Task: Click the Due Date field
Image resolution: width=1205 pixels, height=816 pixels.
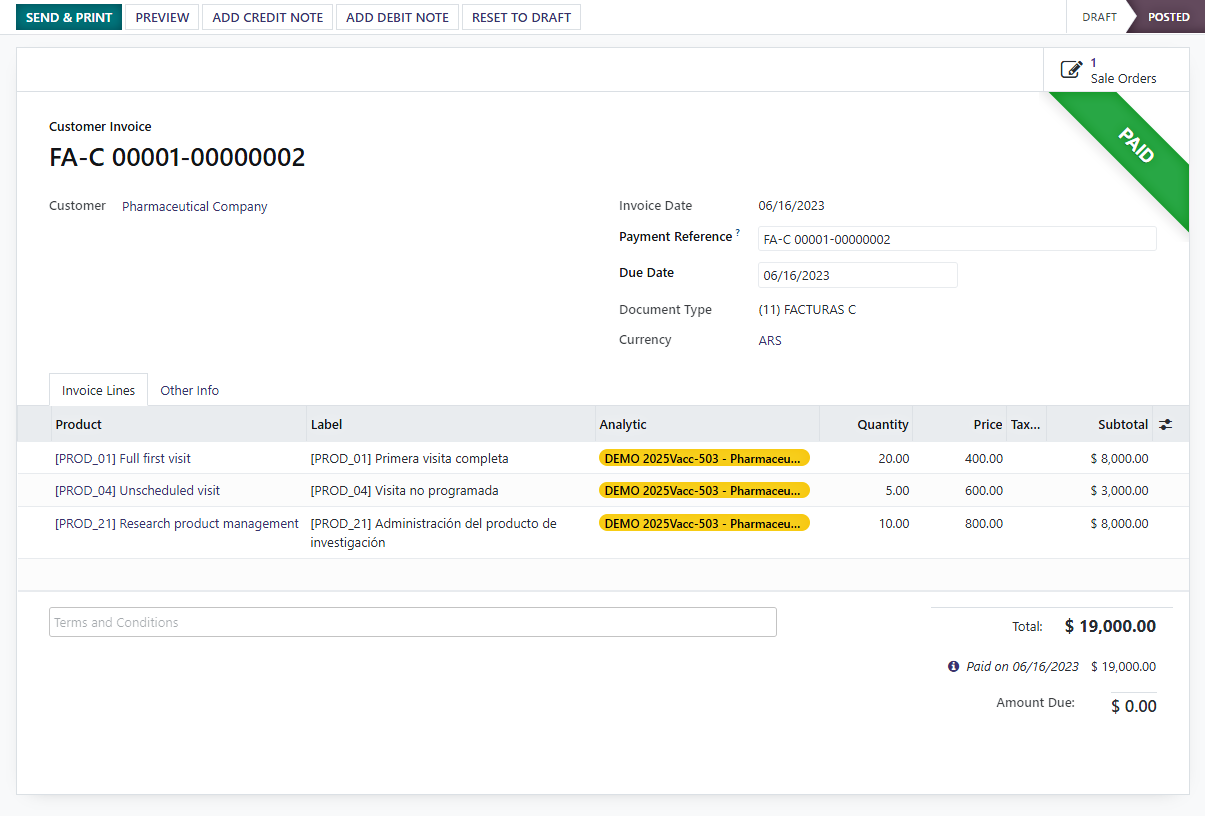Action: 857,275
